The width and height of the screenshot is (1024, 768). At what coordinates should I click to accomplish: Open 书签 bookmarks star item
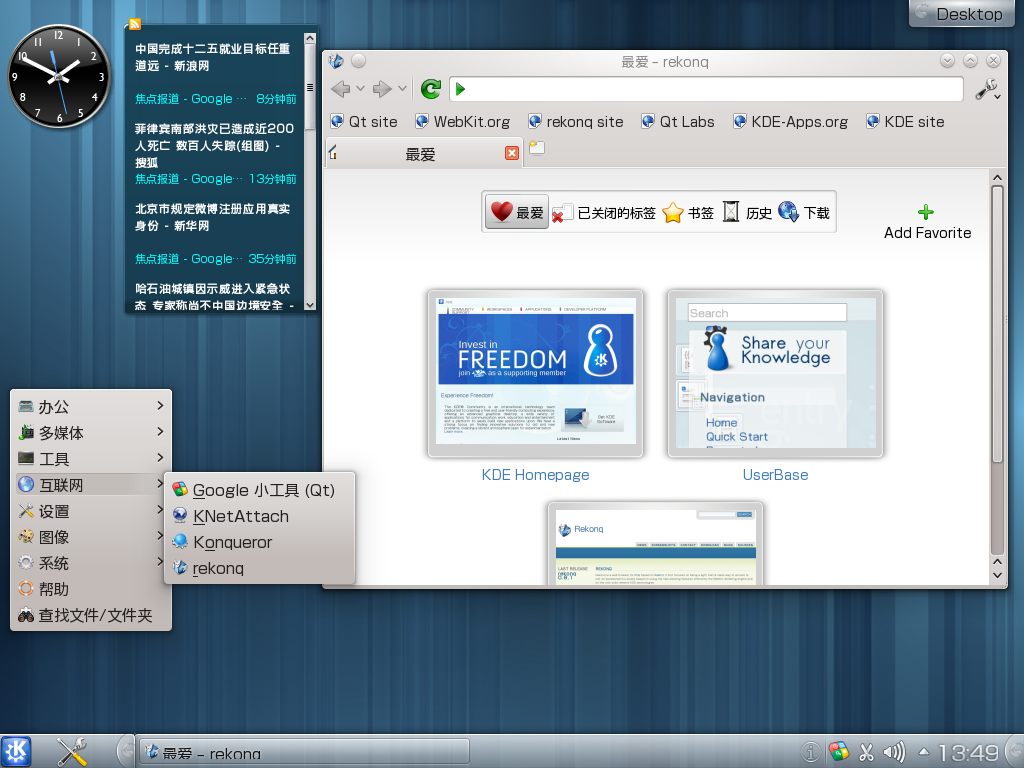[x=688, y=213]
